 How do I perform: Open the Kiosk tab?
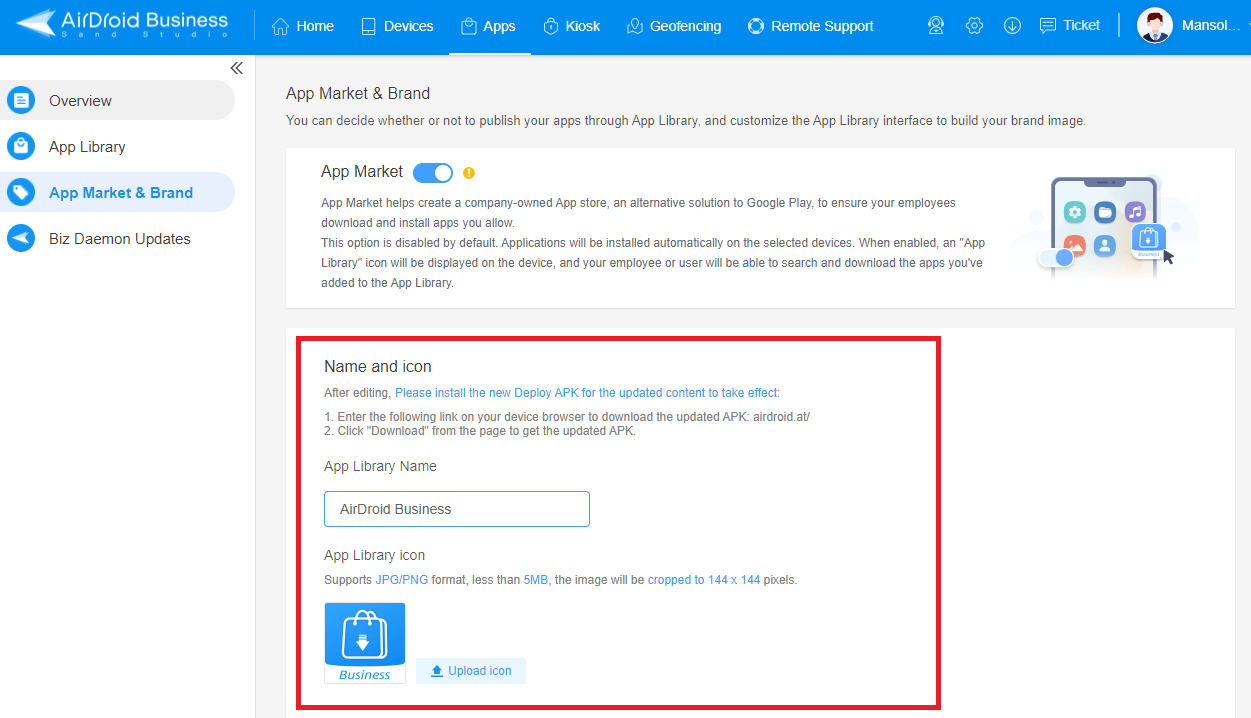pos(571,26)
